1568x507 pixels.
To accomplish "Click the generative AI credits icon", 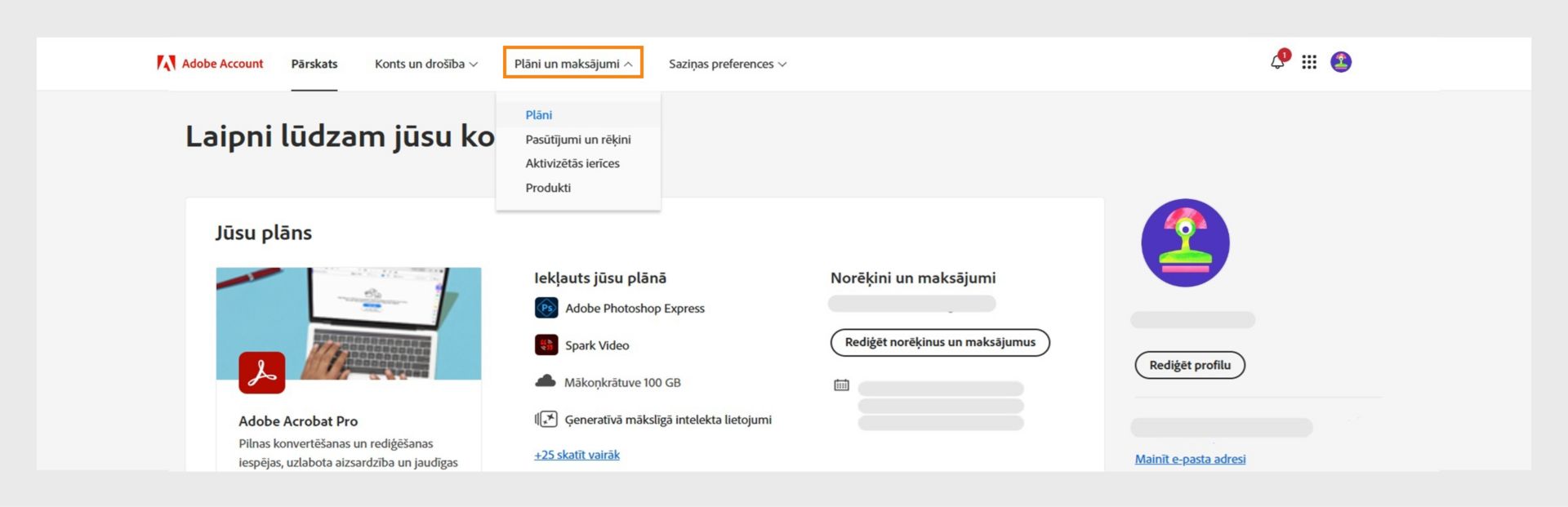I will pos(546,420).
